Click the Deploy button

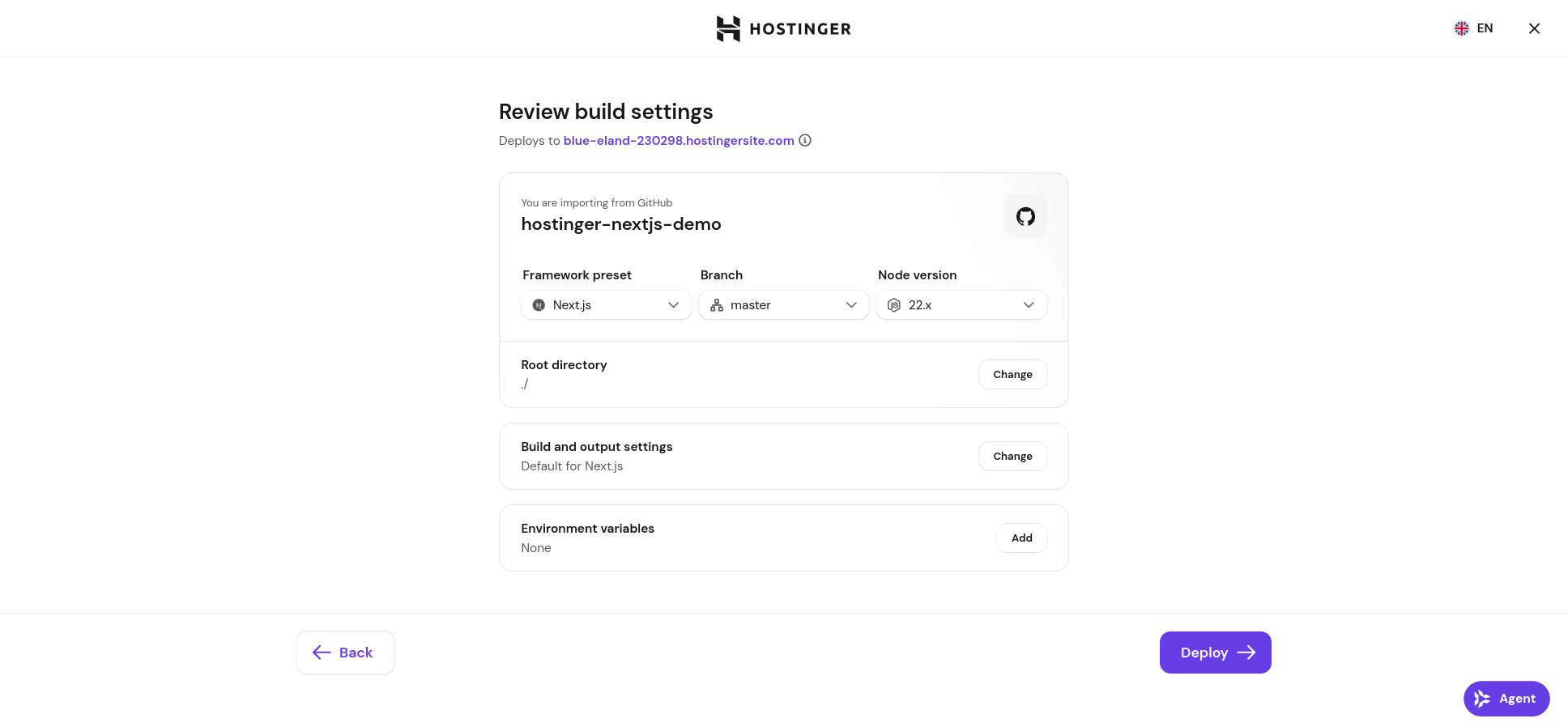(x=1215, y=653)
